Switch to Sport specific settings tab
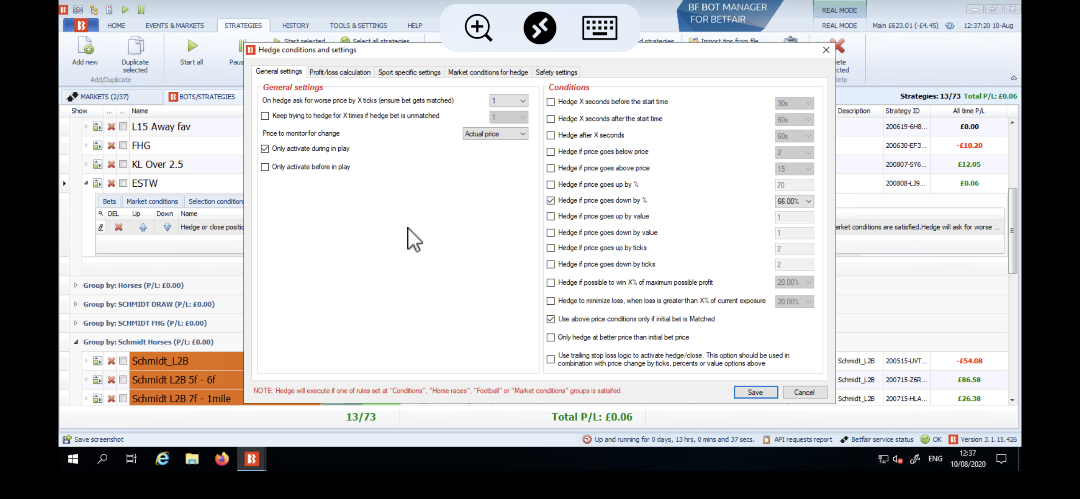 coord(409,72)
